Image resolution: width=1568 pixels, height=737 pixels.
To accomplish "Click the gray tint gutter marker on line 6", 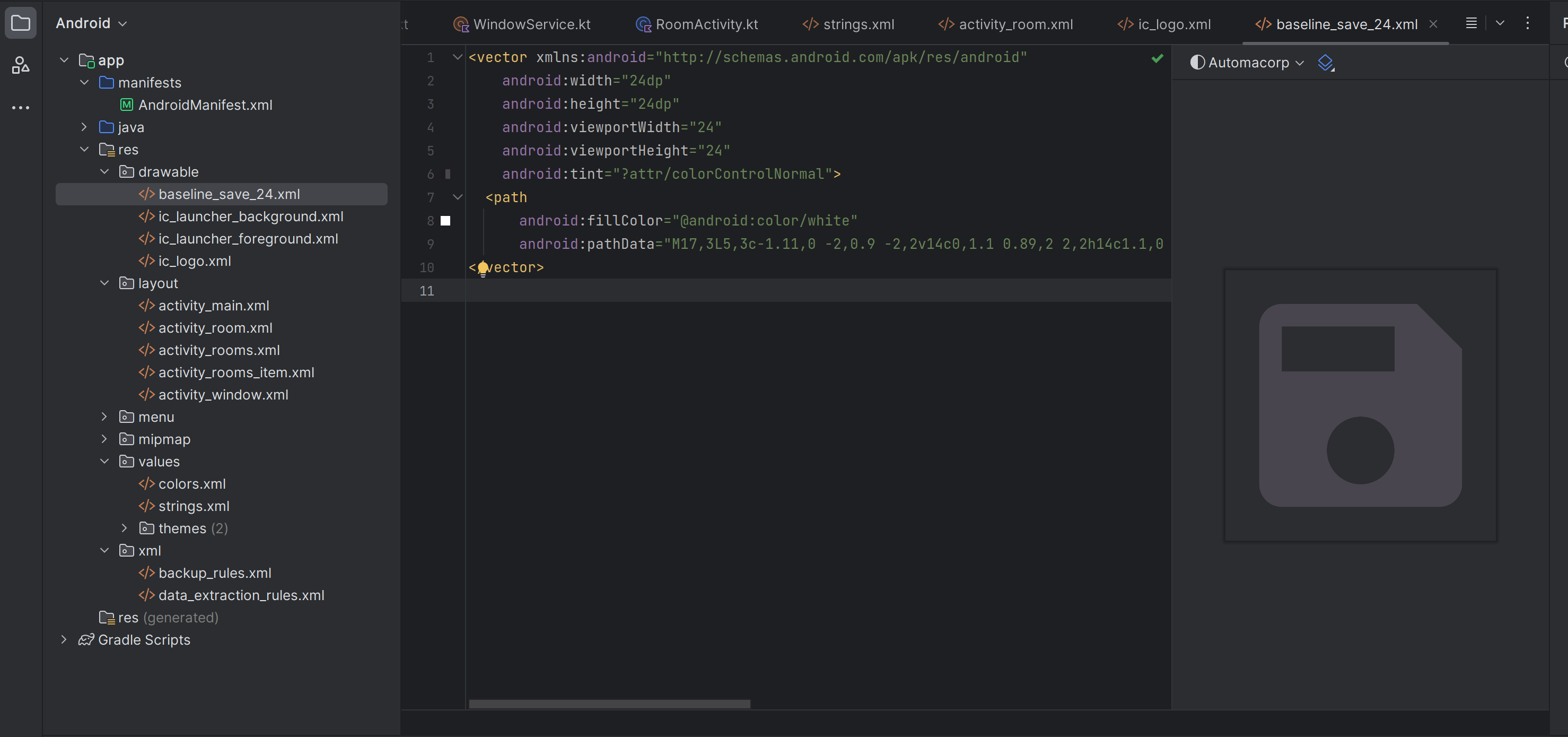I will 448,174.
